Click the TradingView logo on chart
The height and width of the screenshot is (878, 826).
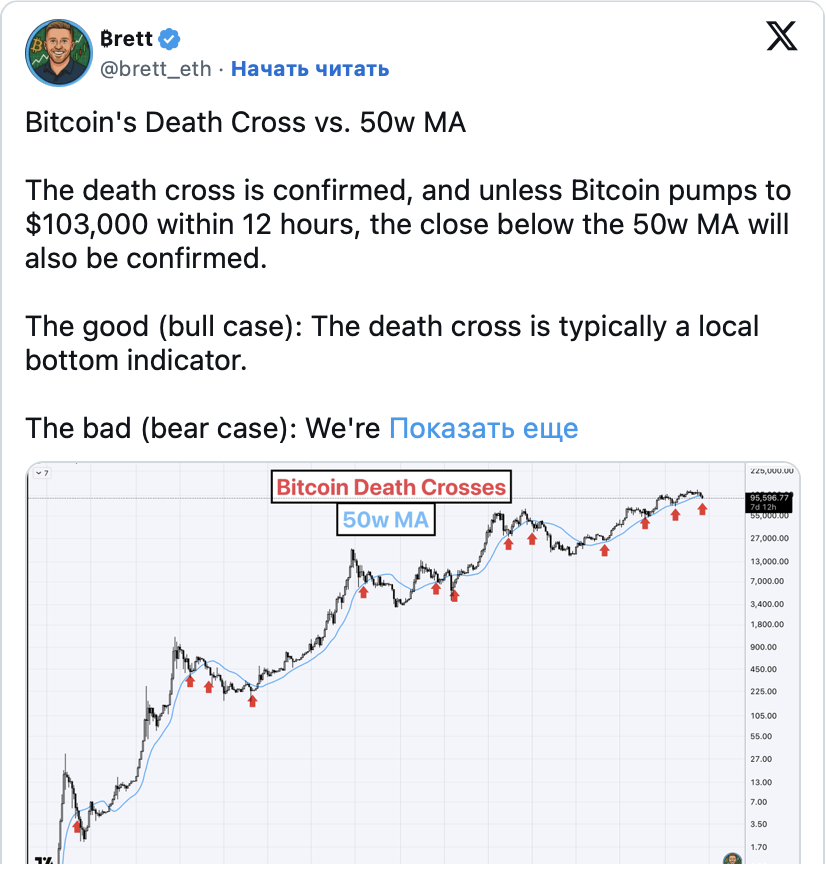(x=43, y=860)
